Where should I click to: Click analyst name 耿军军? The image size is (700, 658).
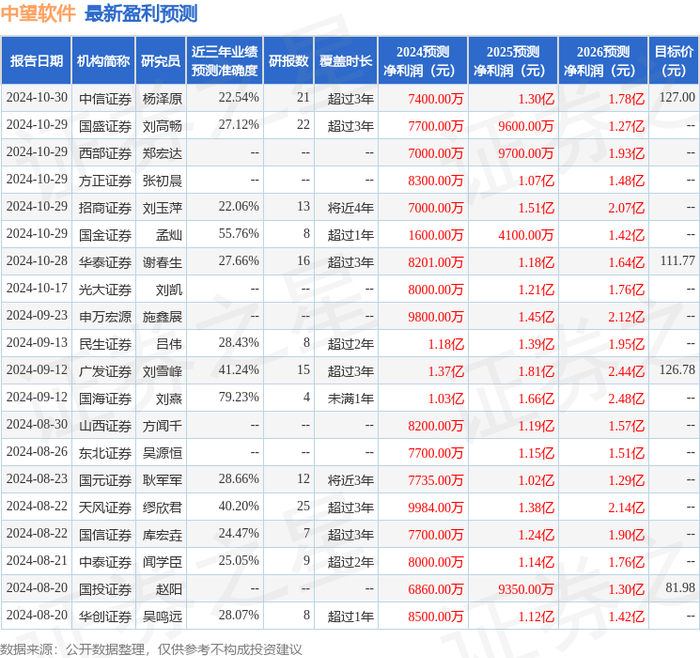coord(162,480)
